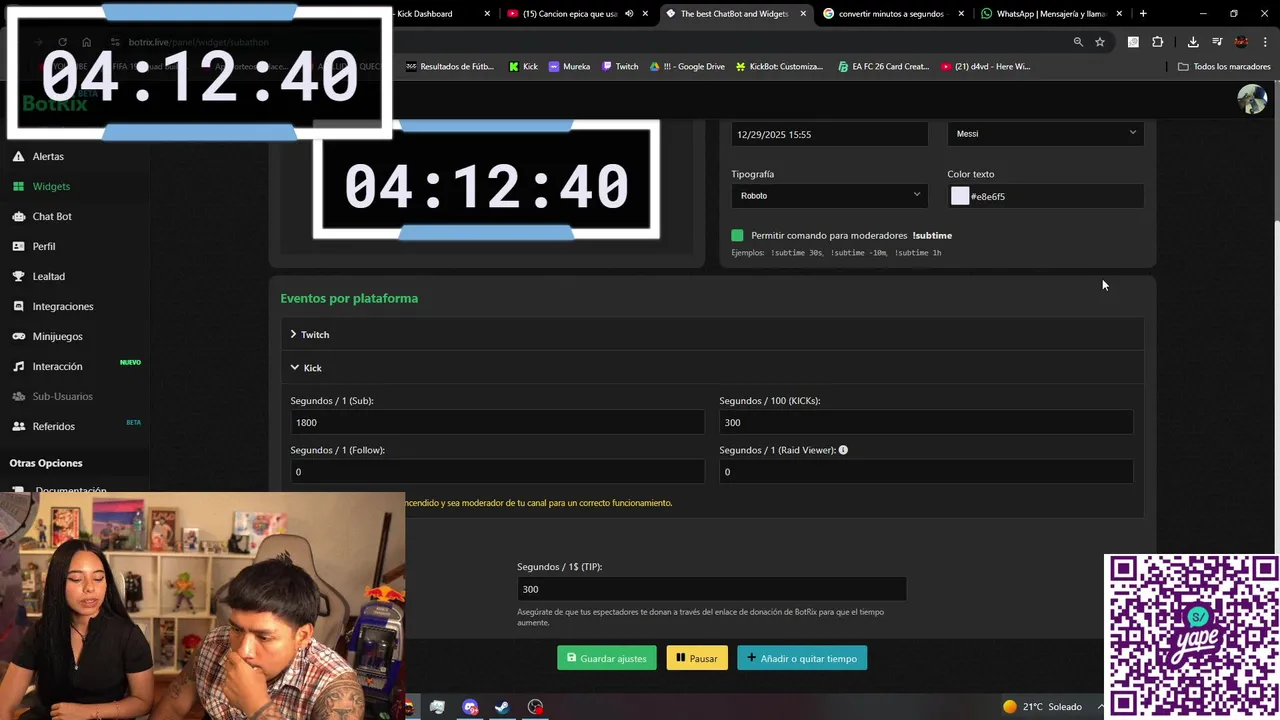
Task: Open the Mureka bookmark
Action: pyautogui.click(x=569, y=67)
